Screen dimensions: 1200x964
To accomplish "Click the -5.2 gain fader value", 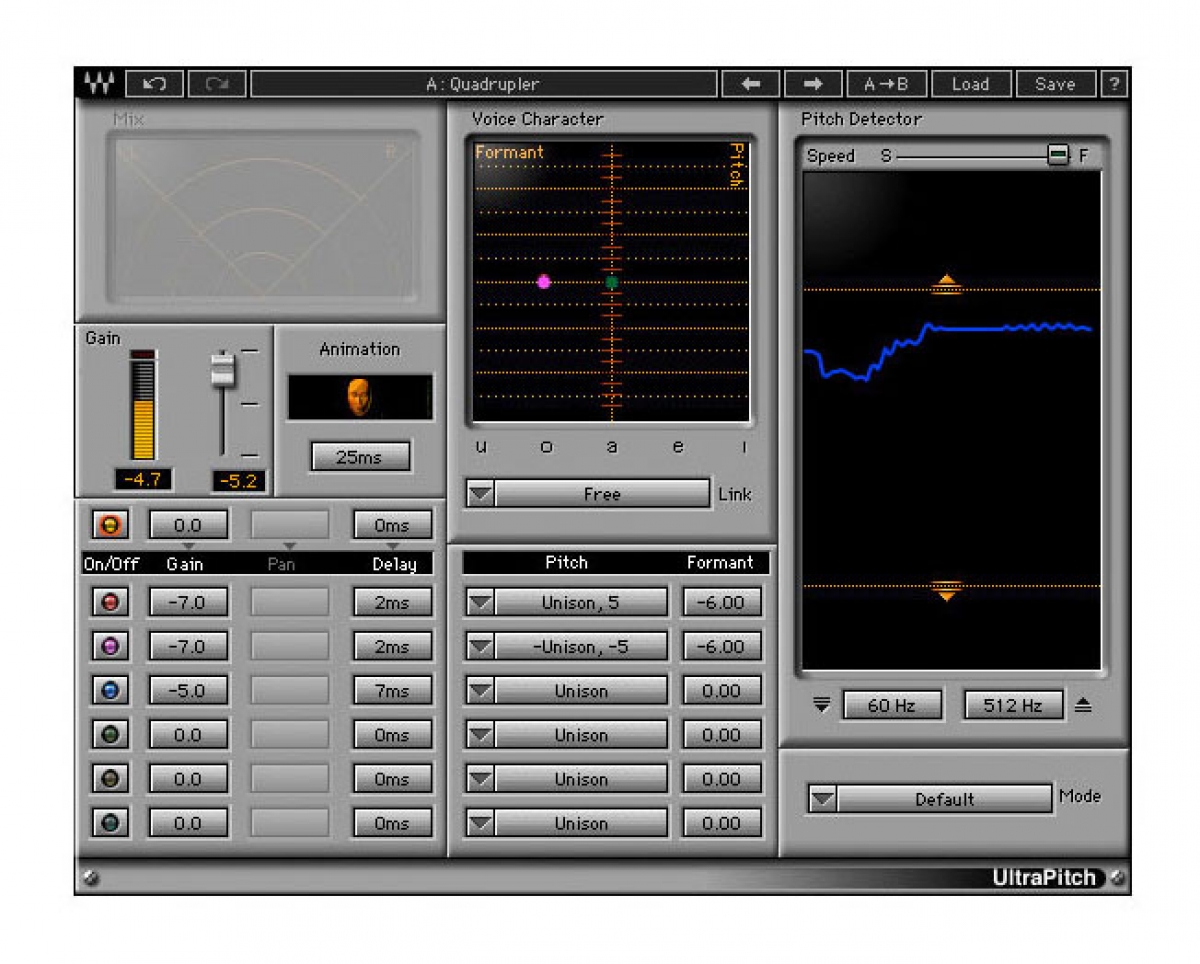I will (238, 481).
